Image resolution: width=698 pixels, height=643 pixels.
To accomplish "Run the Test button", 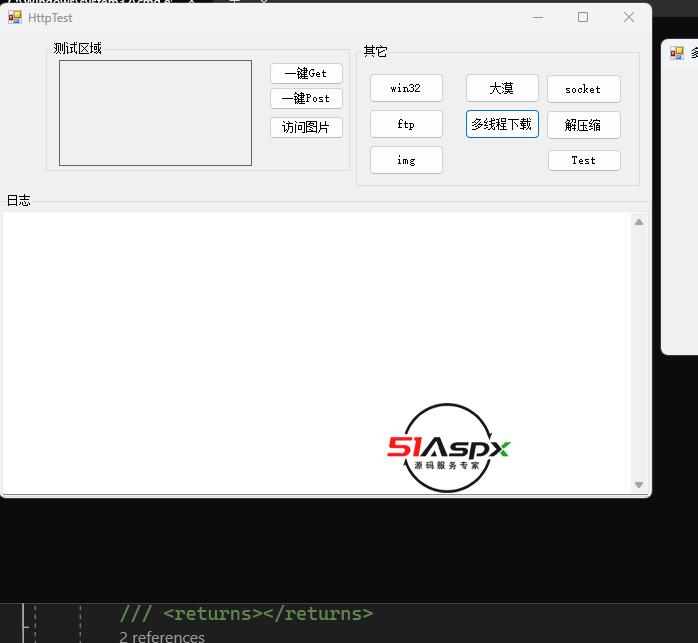I will coord(584,160).
